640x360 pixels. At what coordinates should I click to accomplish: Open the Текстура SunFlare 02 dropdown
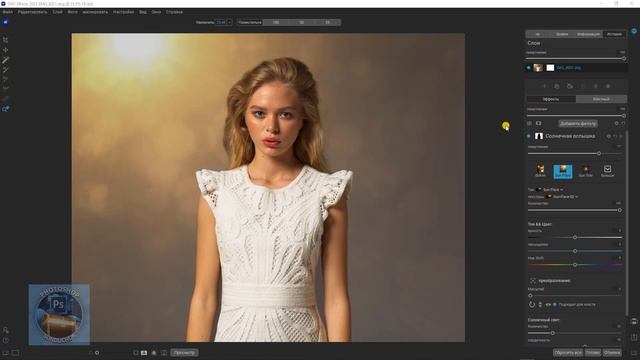point(562,197)
